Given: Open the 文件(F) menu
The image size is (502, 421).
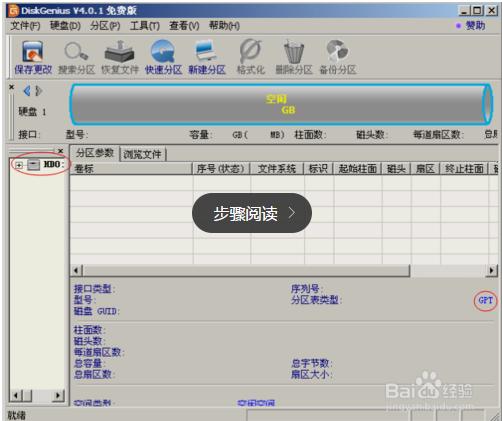Looking at the screenshot, I should click(25, 26).
